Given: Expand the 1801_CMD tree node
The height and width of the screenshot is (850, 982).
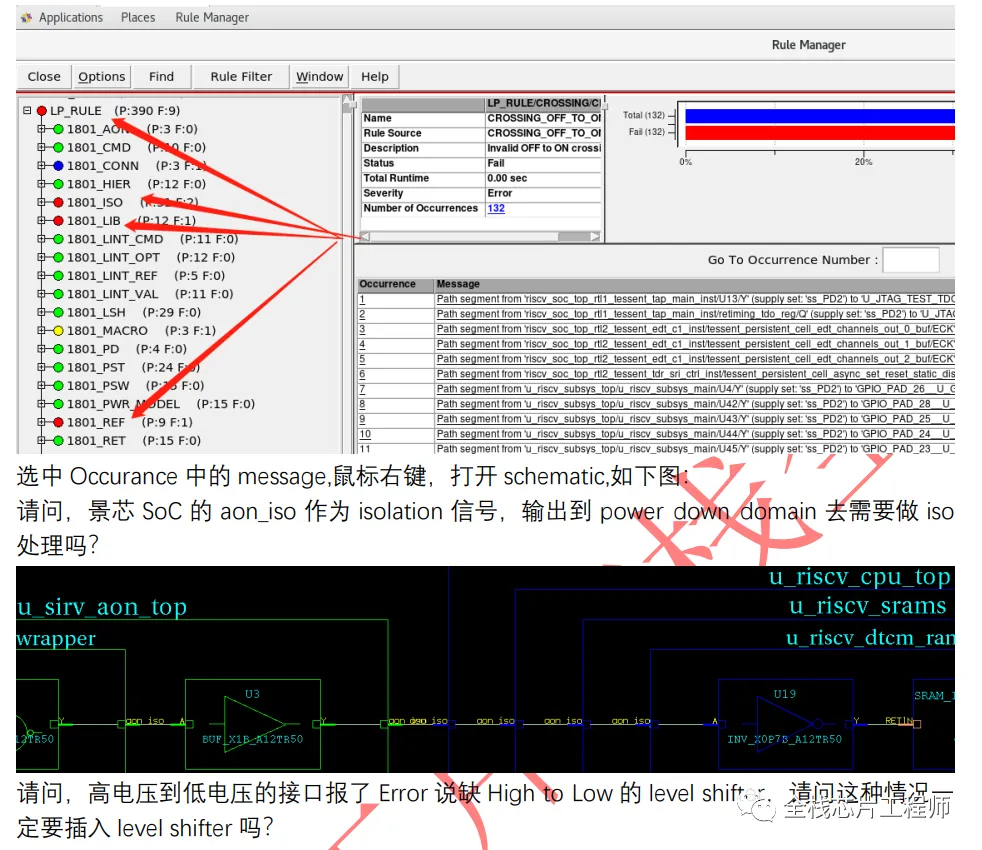Looking at the screenshot, I should coord(41,147).
